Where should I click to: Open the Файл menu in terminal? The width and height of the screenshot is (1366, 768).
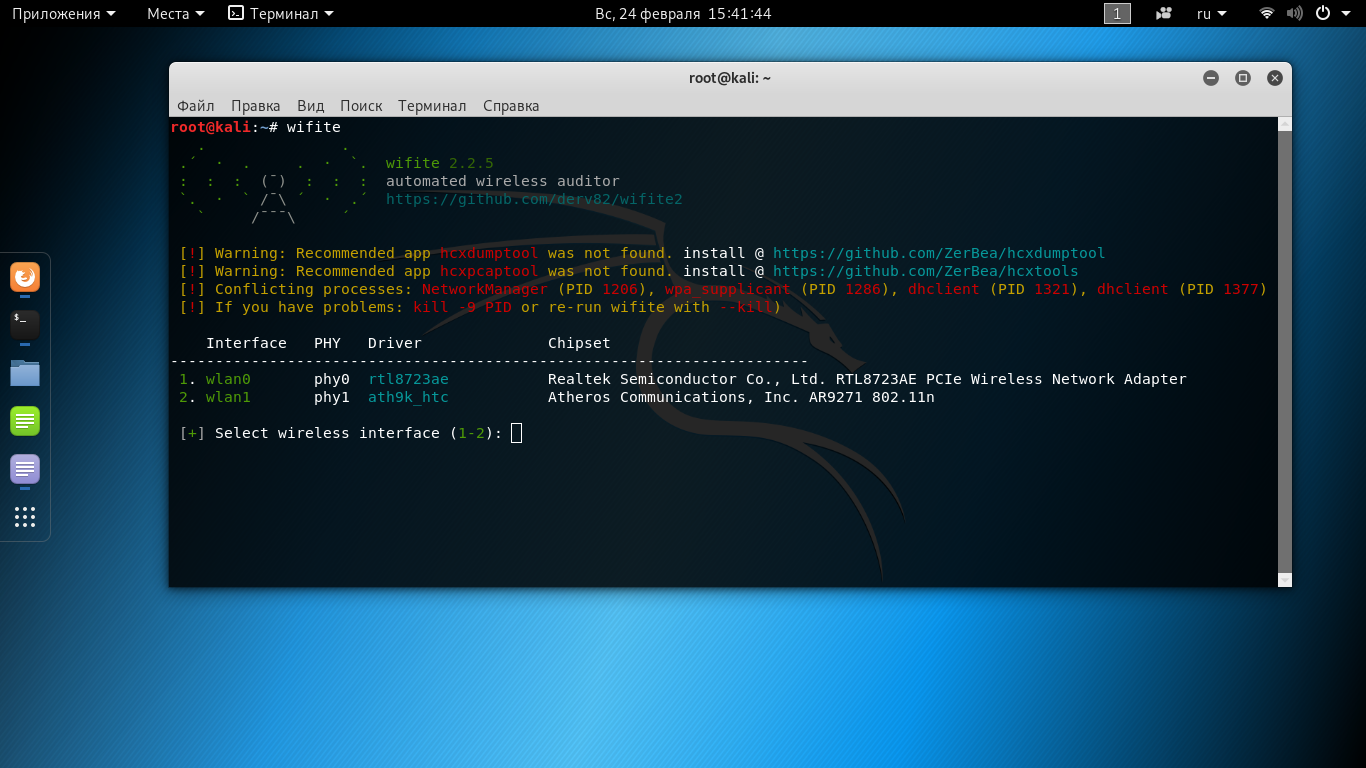196,106
